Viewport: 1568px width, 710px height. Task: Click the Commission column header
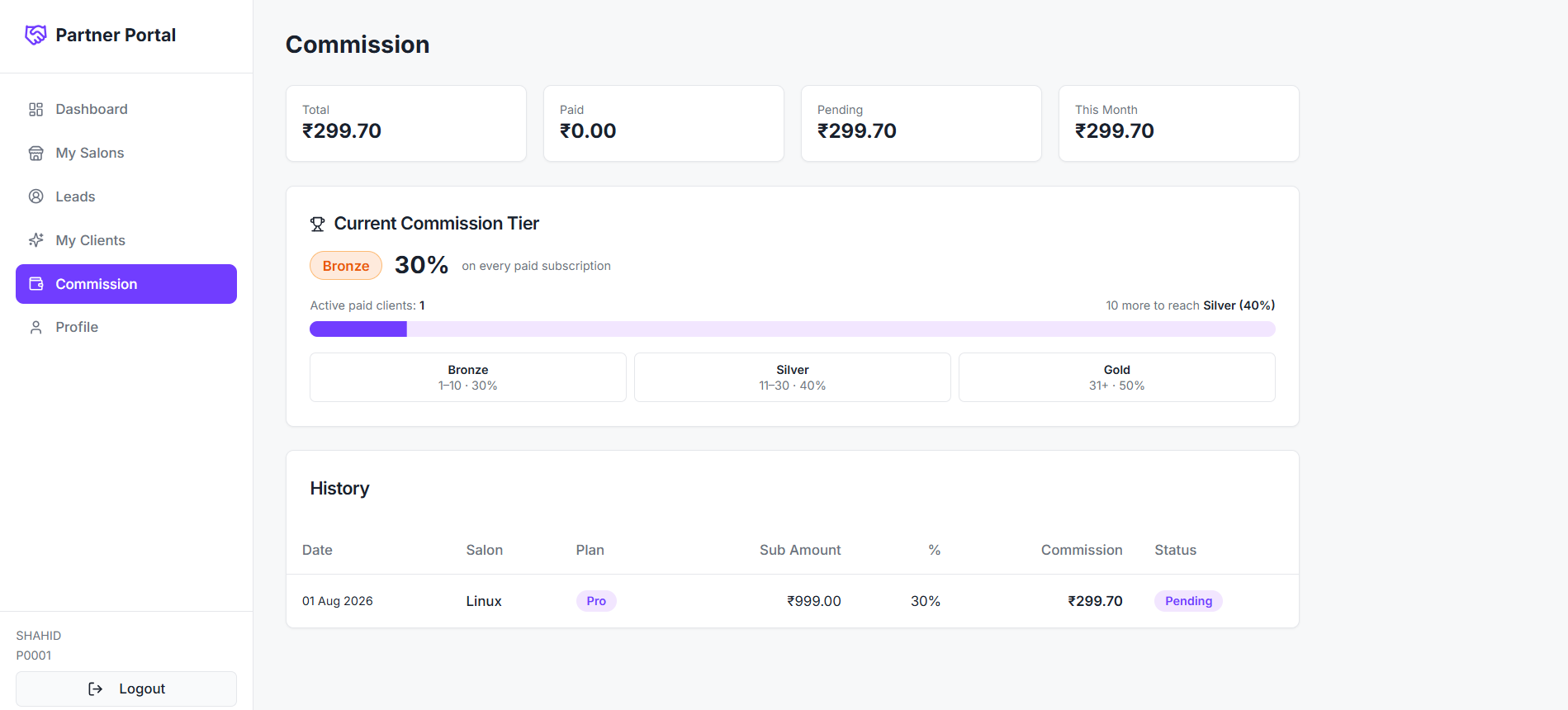[1082, 550]
